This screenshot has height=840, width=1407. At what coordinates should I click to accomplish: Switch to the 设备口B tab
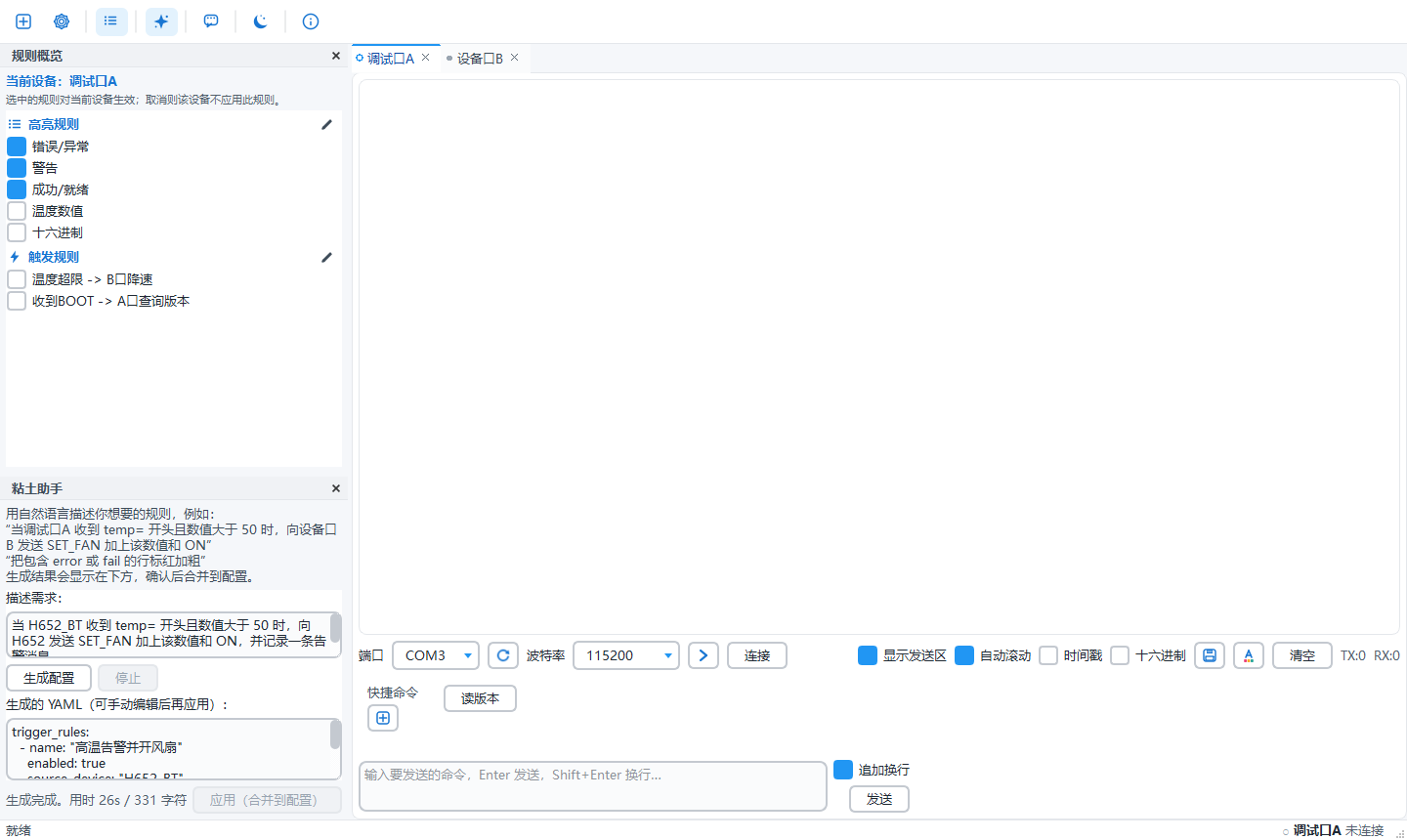pyautogui.click(x=480, y=59)
